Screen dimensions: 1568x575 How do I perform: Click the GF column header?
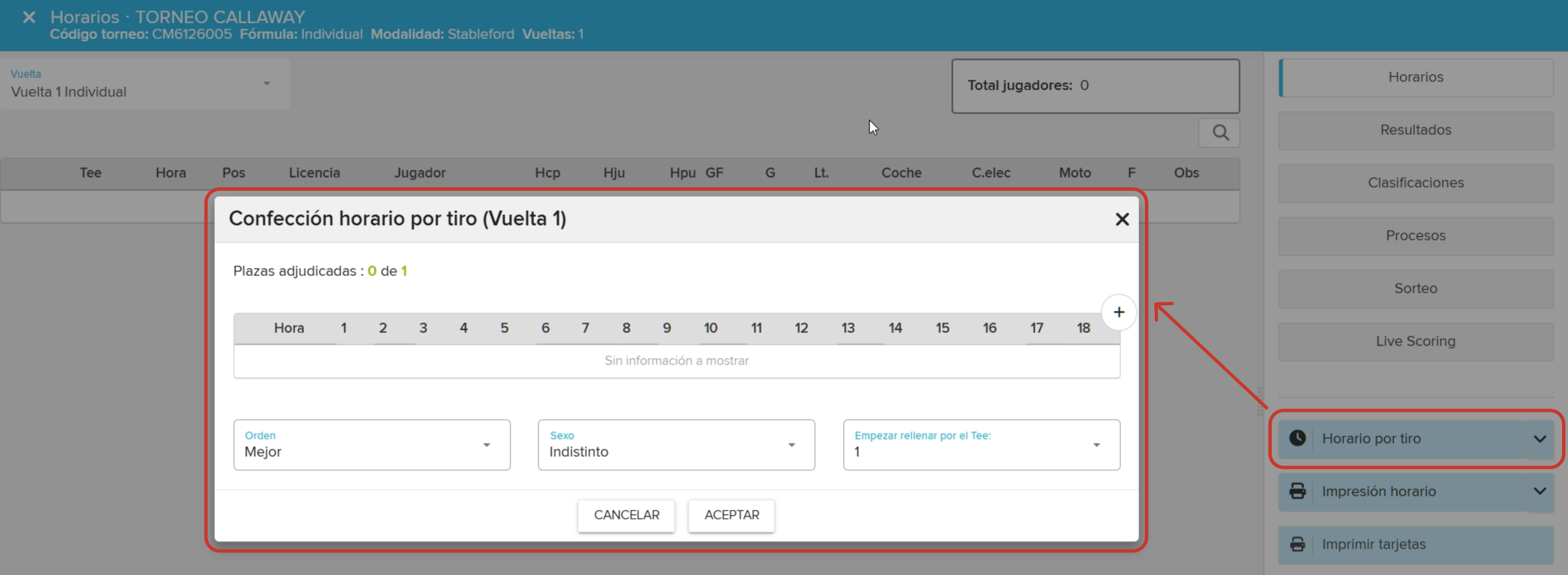click(x=714, y=173)
